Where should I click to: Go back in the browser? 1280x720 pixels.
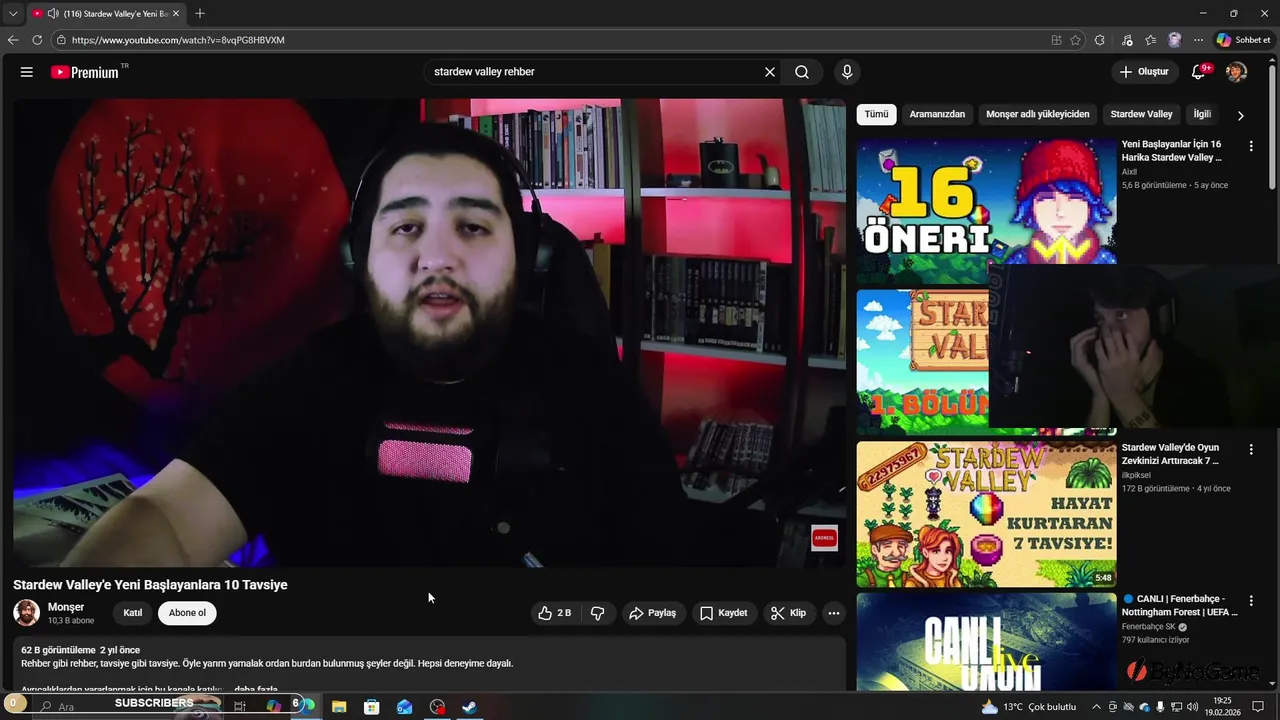coord(13,40)
